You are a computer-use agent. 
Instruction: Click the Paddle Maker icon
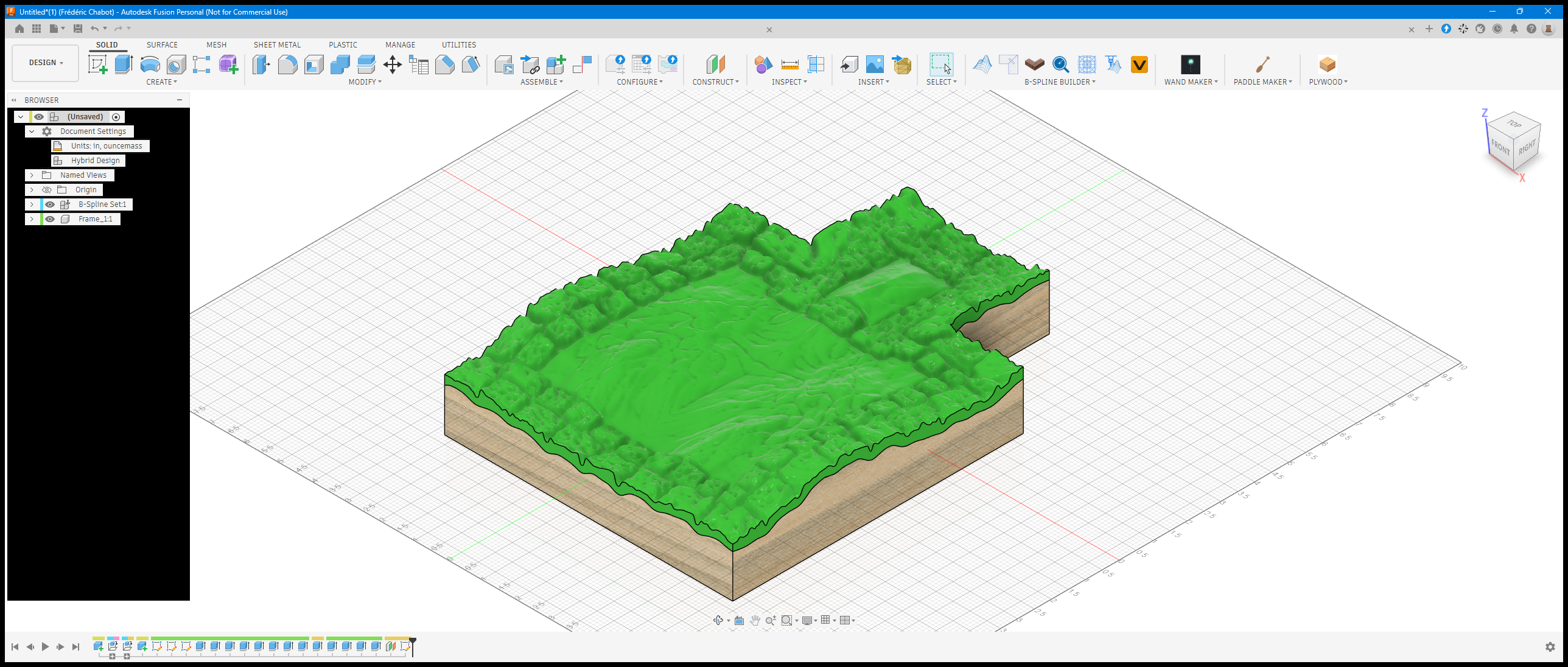(x=1262, y=64)
